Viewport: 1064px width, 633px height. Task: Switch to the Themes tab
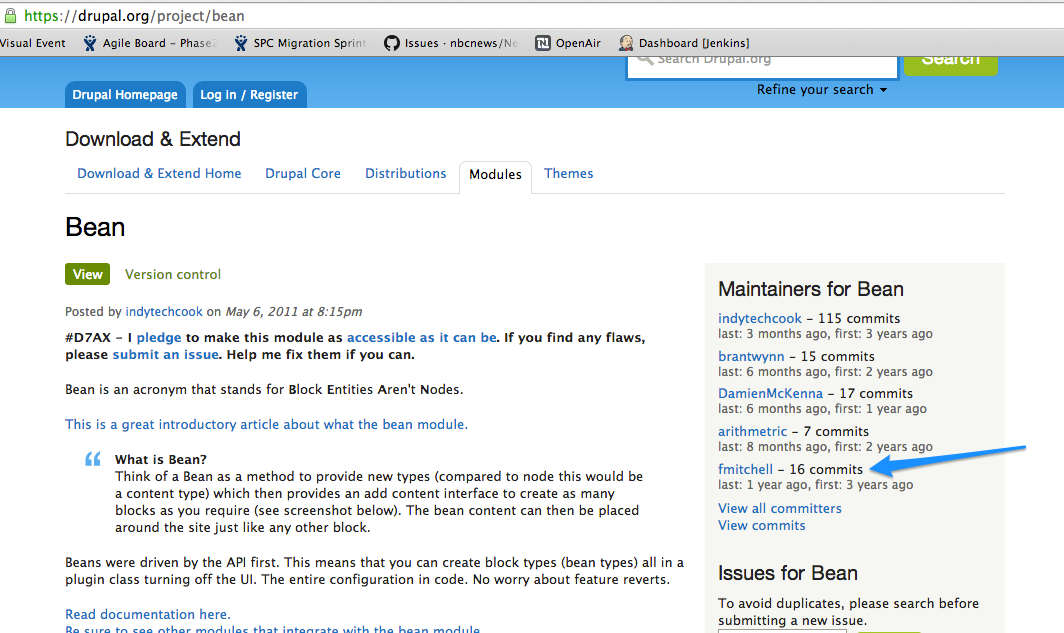tap(568, 174)
